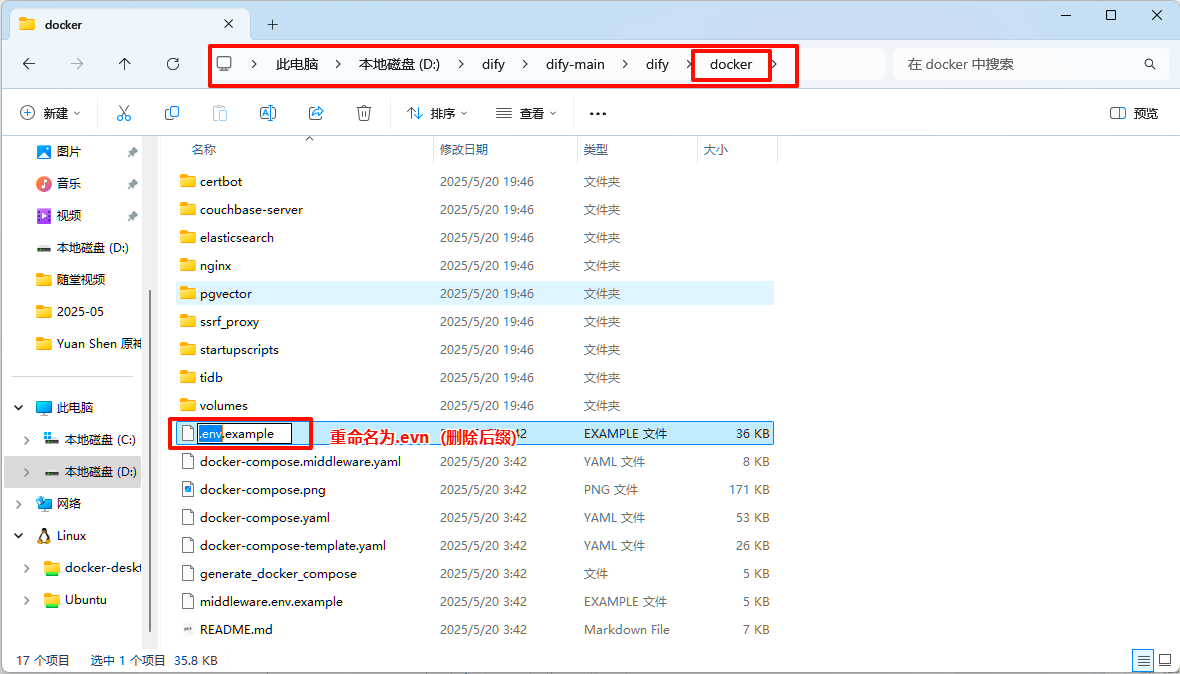Sort by the 大小 column header
Viewport: 1180px width, 674px height.
738,150
